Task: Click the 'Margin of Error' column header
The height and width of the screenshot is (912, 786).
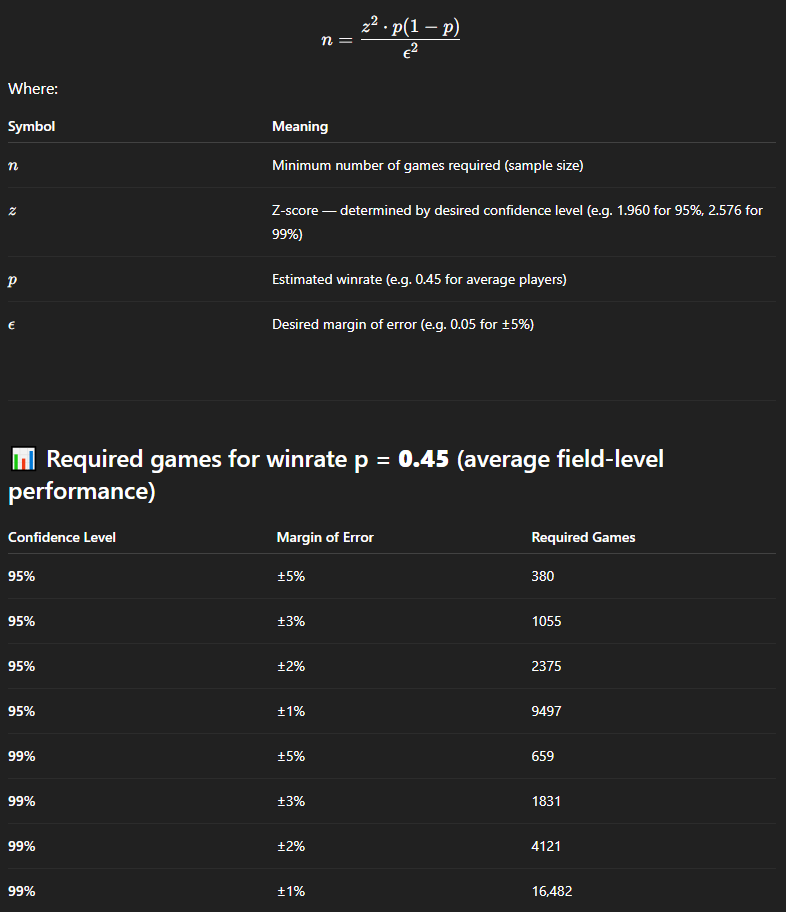Action: [325, 537]
